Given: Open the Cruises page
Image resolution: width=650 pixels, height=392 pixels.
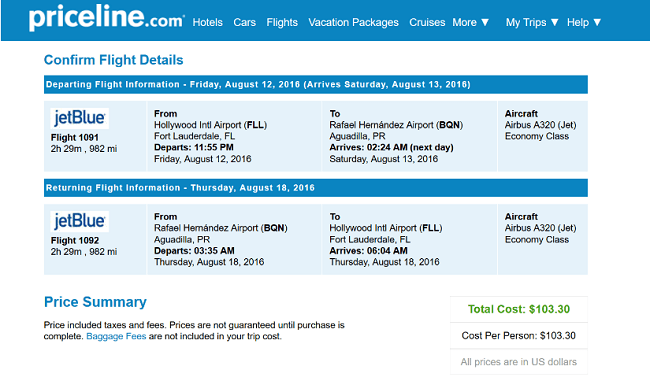Looking at the screenshot, I should 427,22.
